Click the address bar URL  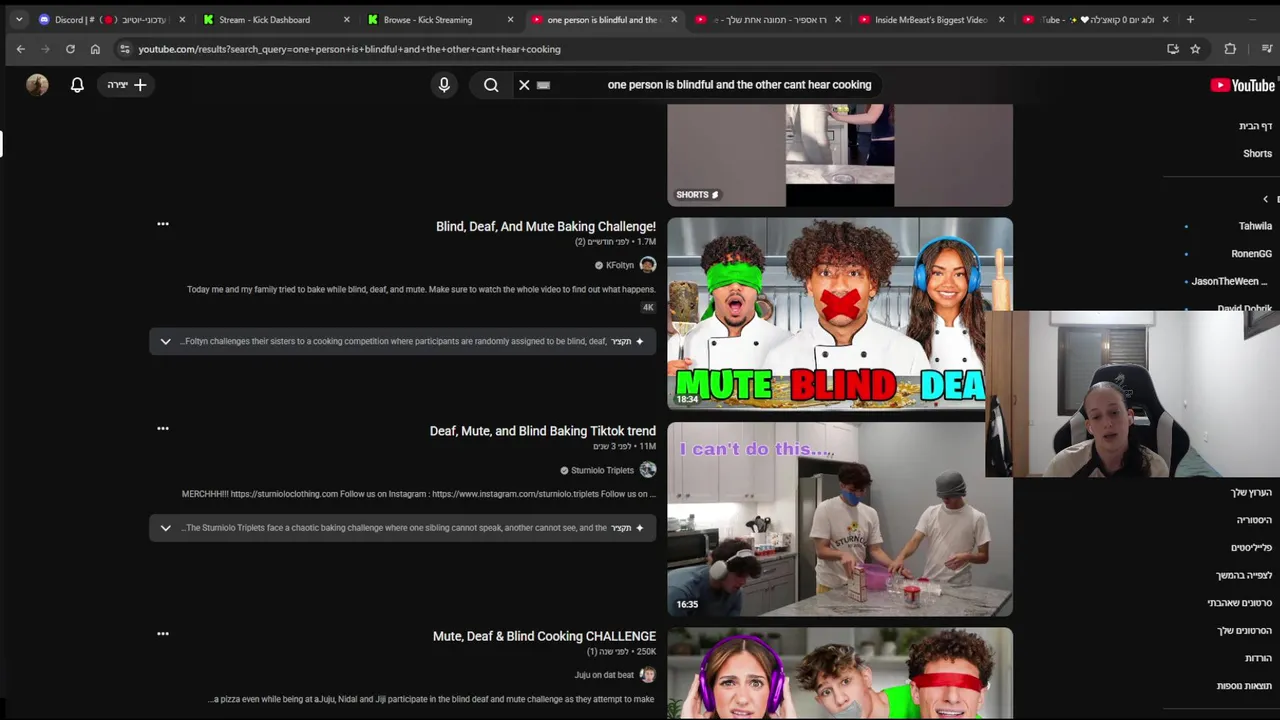(x=349, y=49)
